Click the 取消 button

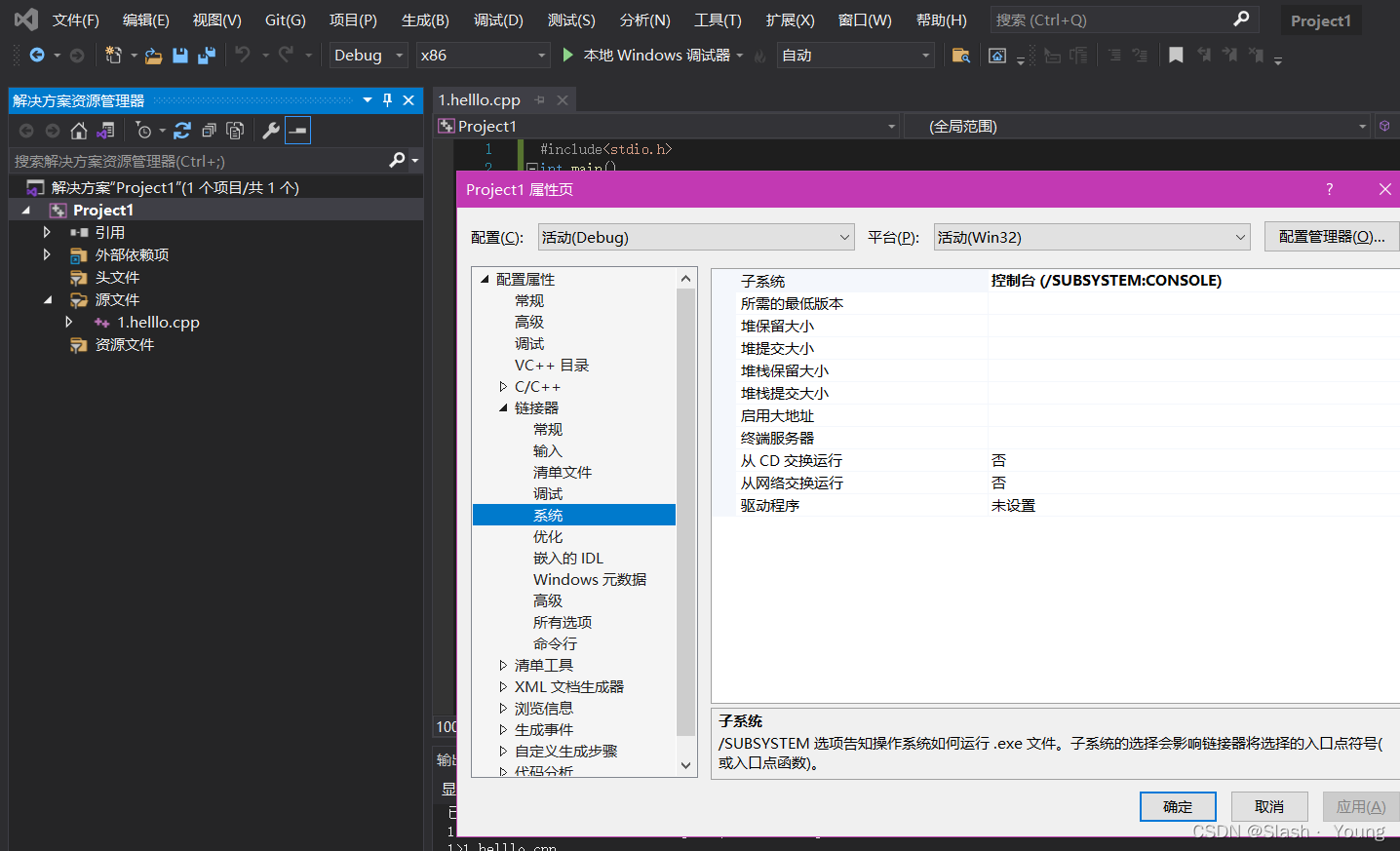[1269, 806]
